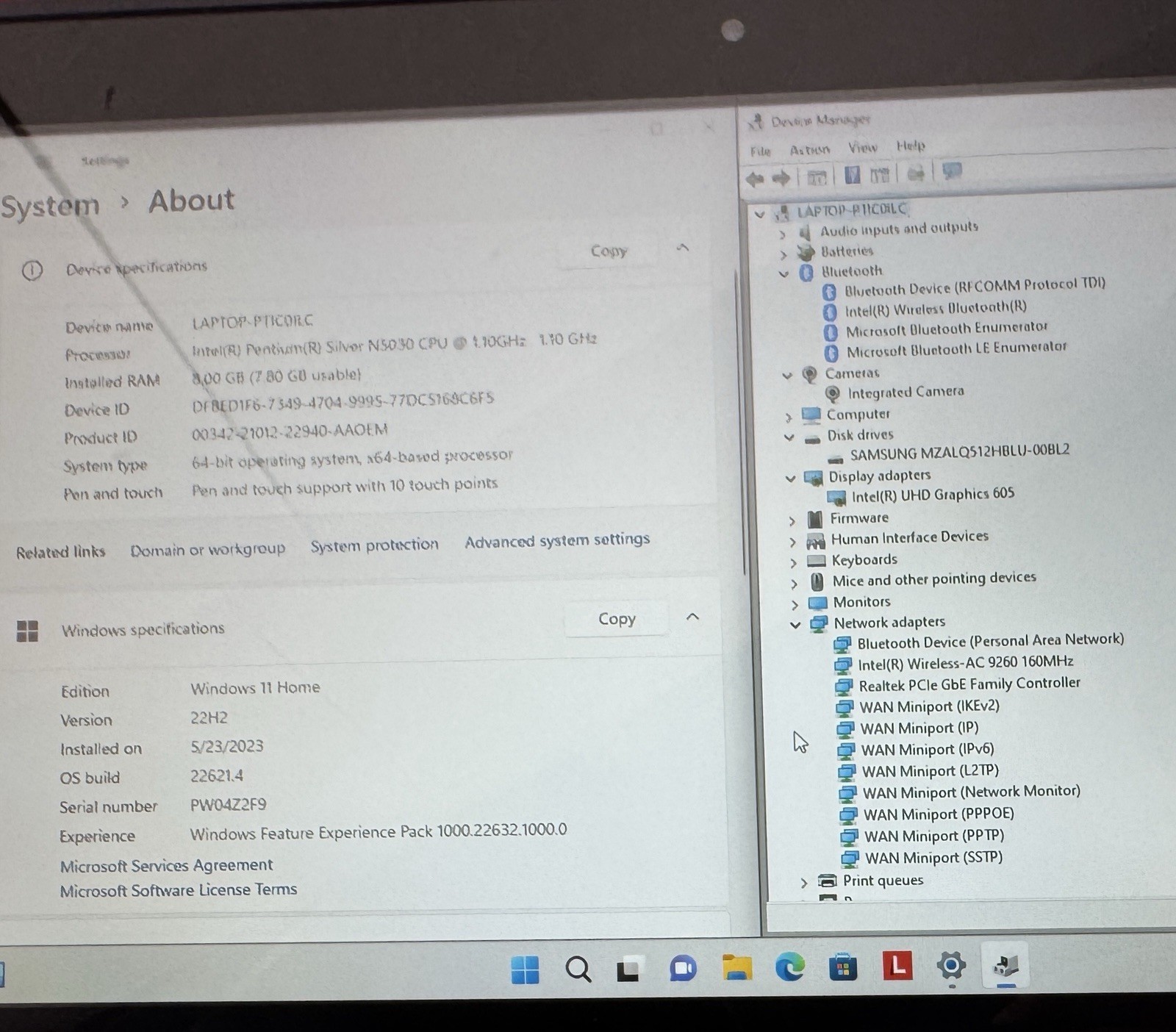
Task: Expand the Print queues category
Action: 804,883
